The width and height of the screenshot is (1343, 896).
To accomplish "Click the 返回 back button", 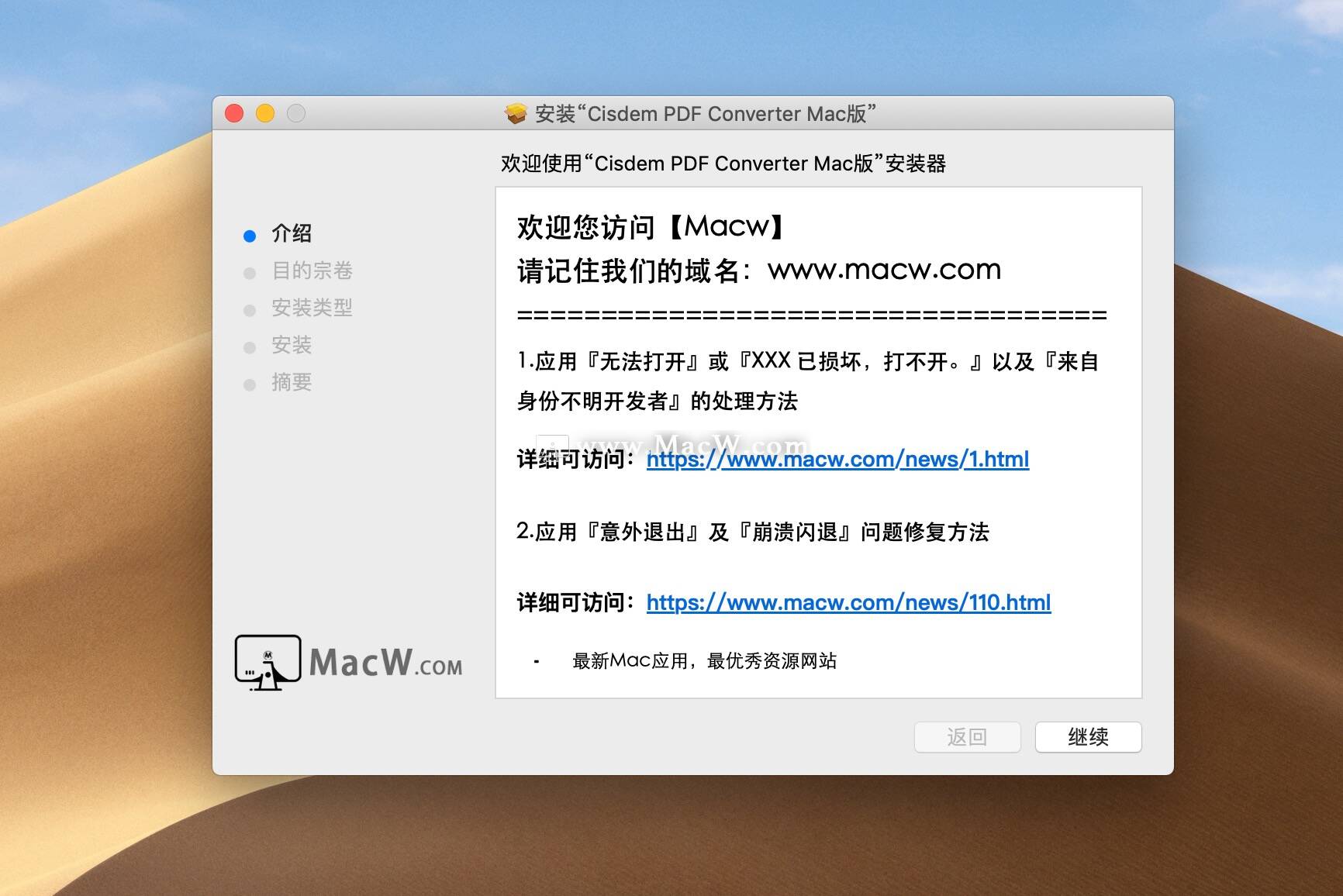I will coord(967,737).
